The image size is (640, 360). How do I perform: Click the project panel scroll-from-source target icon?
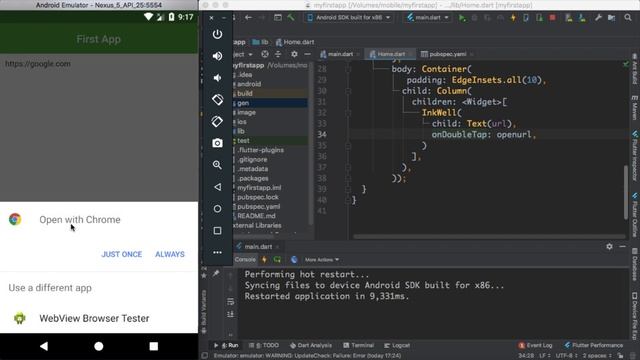[265, 54]
